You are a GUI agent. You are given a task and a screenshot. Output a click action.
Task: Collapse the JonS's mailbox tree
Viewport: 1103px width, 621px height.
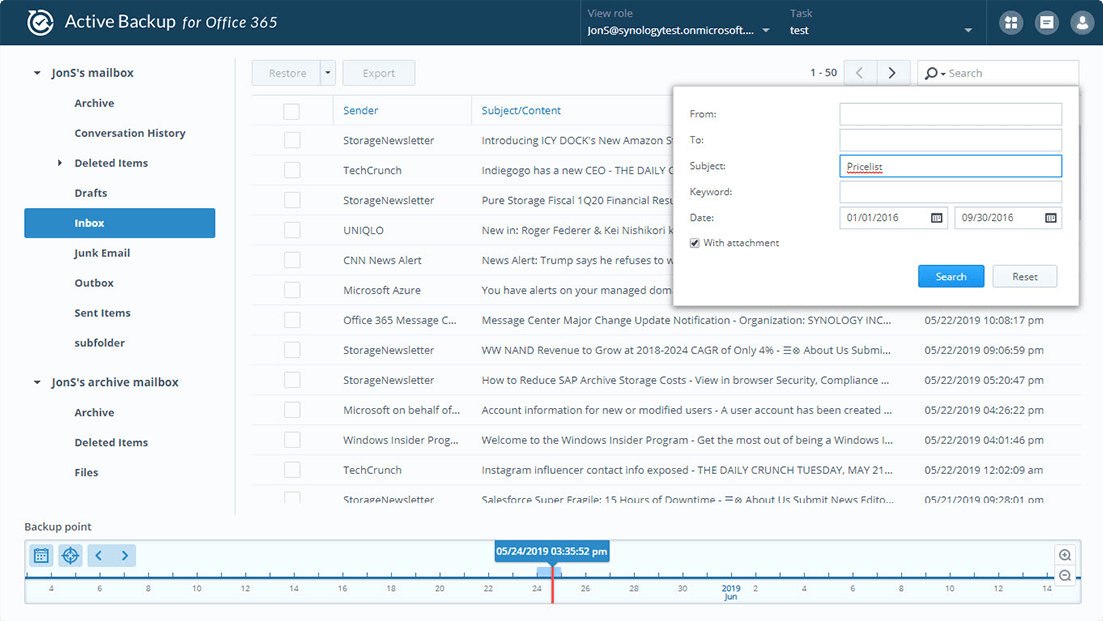click(37, 73)
